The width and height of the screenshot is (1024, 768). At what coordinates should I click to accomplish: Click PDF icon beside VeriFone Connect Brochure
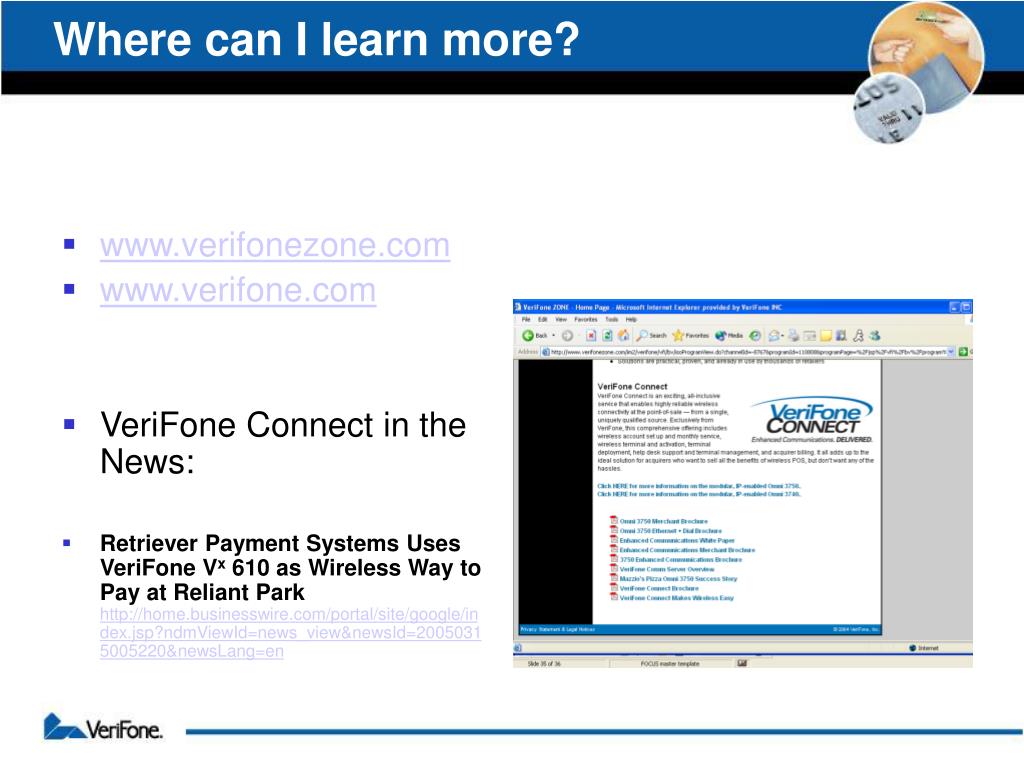pyautogui.click(x=614, y=588)
